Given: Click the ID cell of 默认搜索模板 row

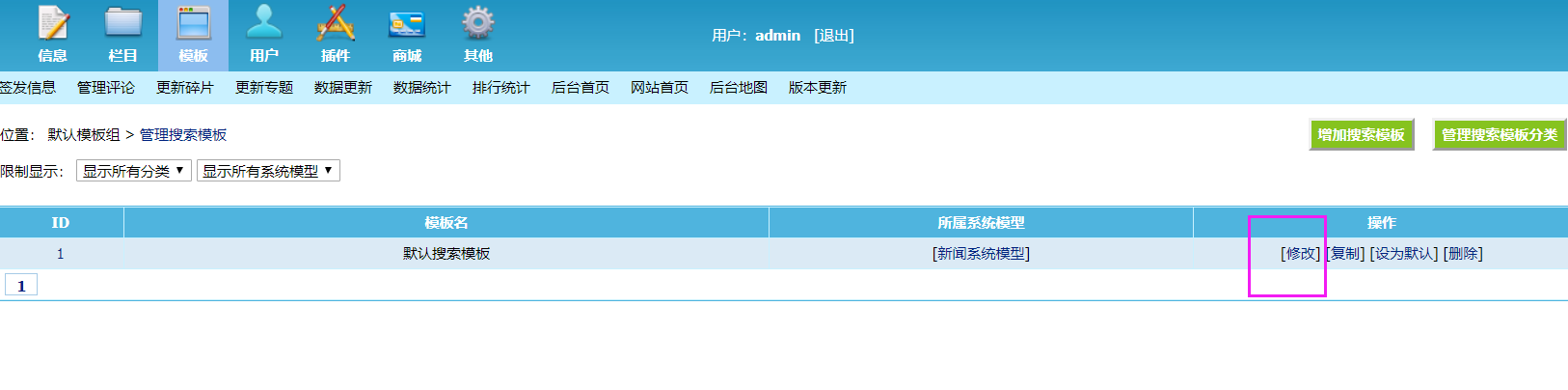Looking at the screenshot, I should tap(61, 254).
